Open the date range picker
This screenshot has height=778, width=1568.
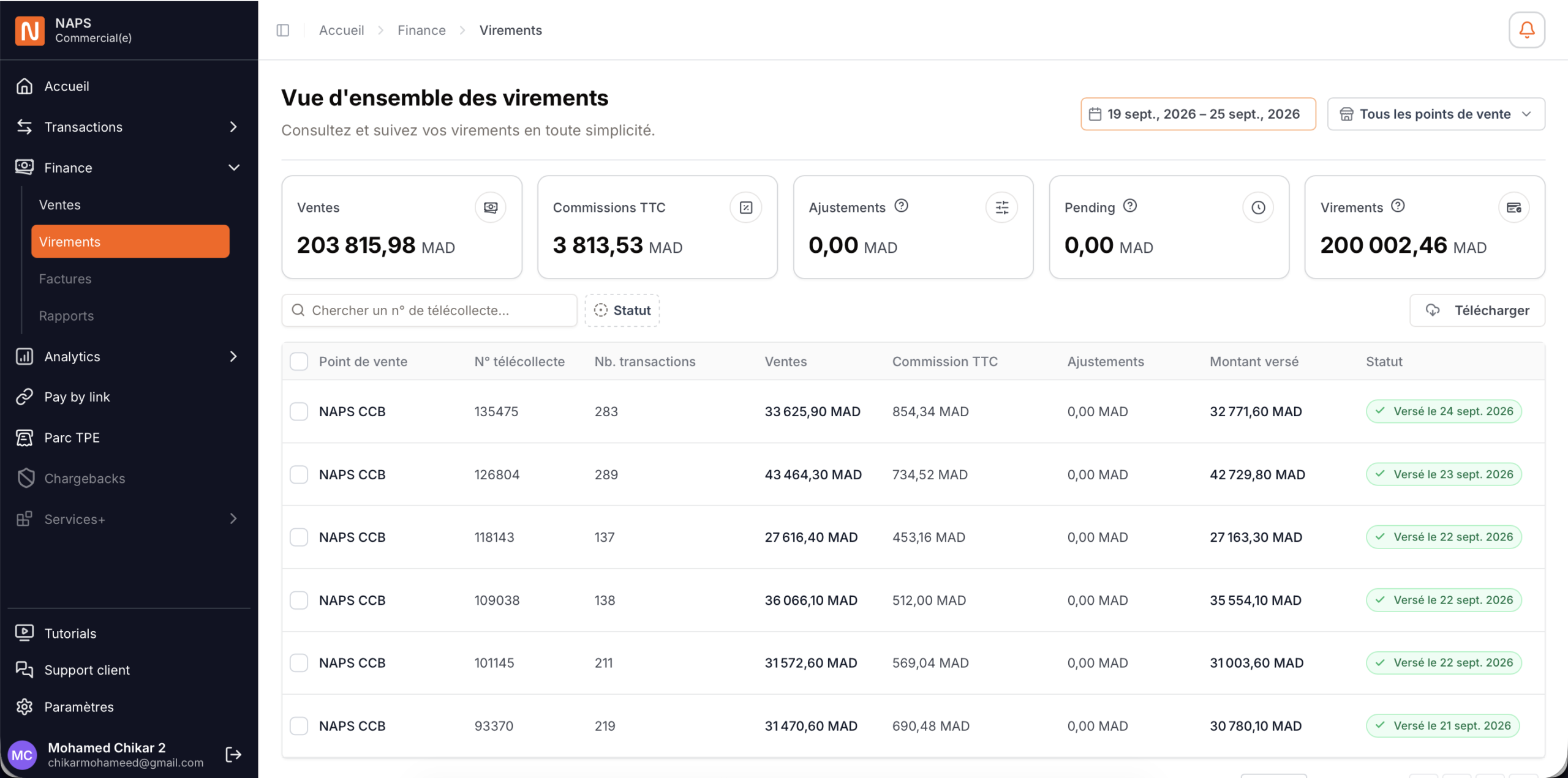(x=1197, y=114)
